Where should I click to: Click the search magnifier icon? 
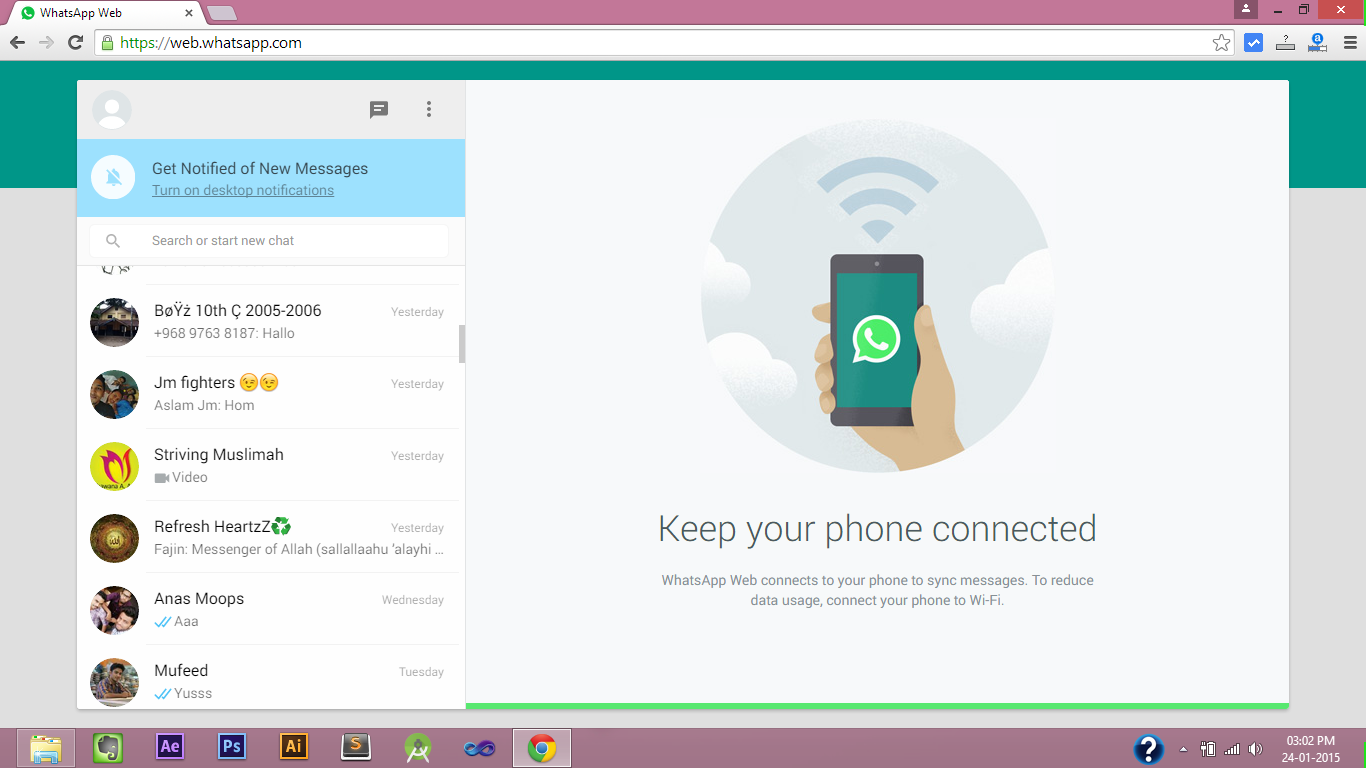click(x=113, y=240)
